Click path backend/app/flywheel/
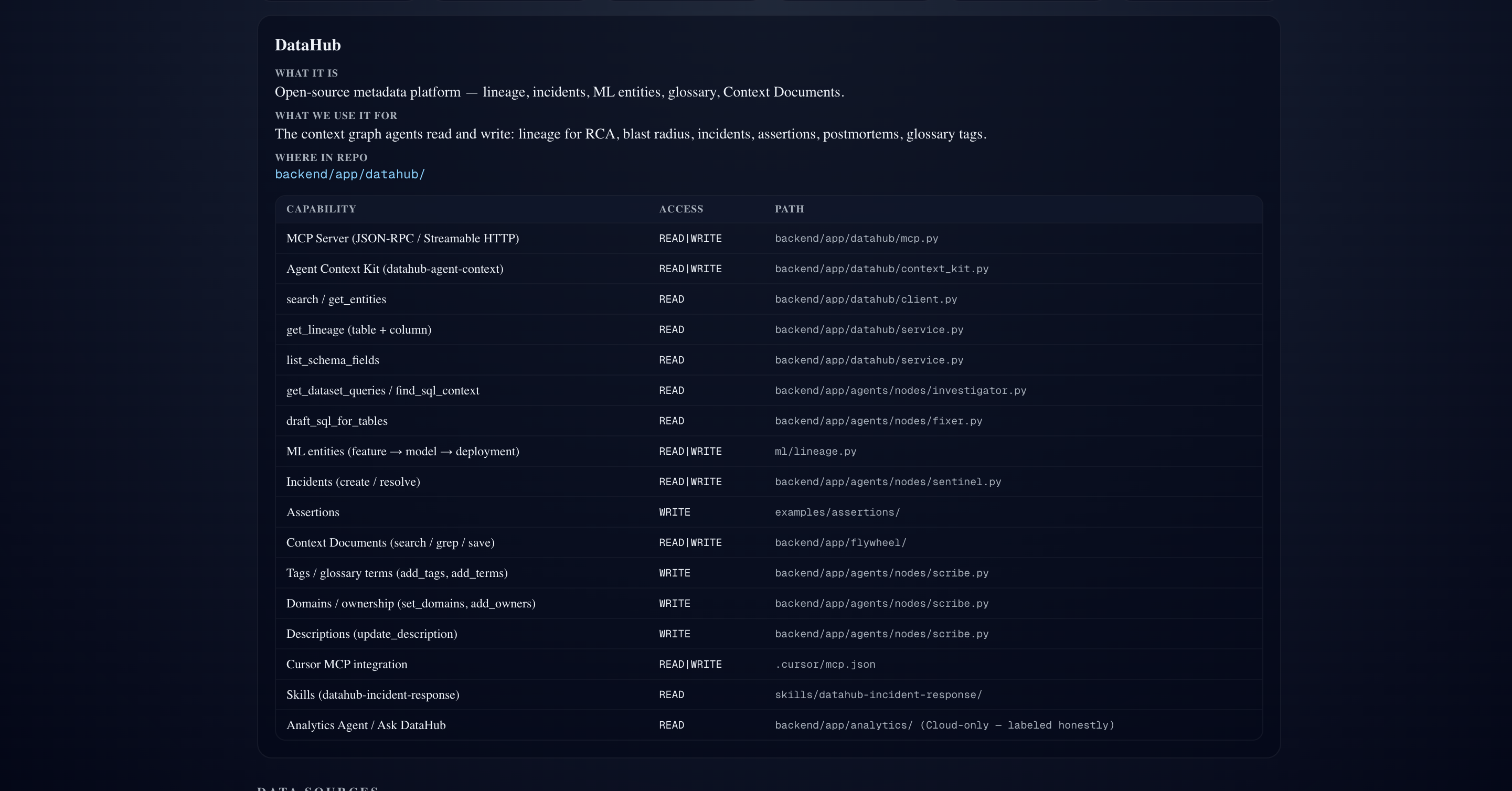The height and width of the screenshot is (791, 1512). tap(840, 543)
